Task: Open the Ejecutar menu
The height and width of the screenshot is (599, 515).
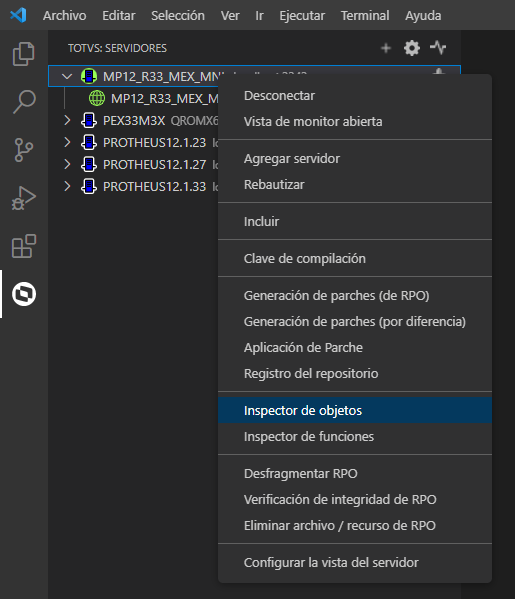Action: click(x=302, y=16)
